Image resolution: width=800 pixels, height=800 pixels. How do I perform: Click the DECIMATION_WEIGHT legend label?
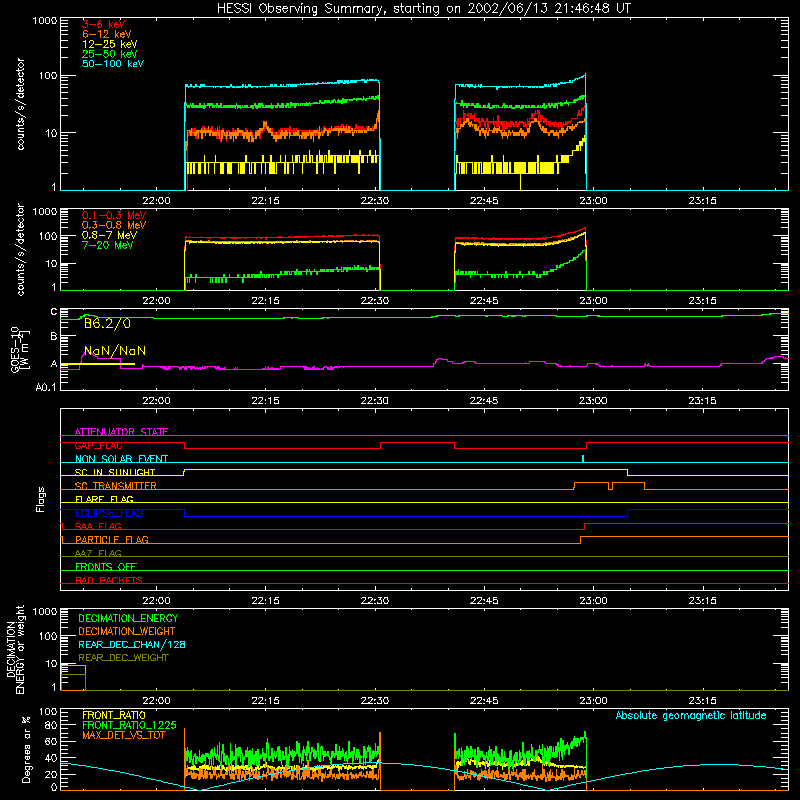[x=127, y=631]
